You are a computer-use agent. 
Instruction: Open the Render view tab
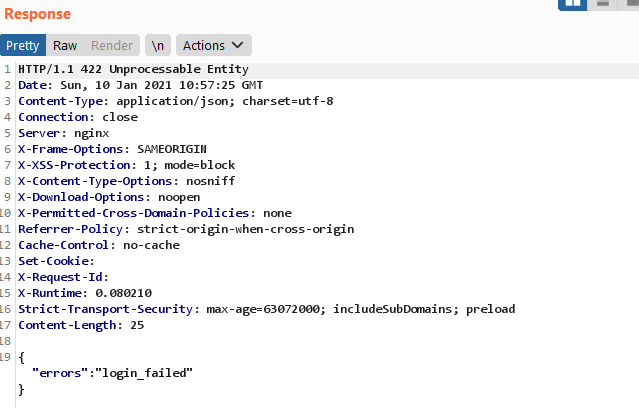(112, 45)
